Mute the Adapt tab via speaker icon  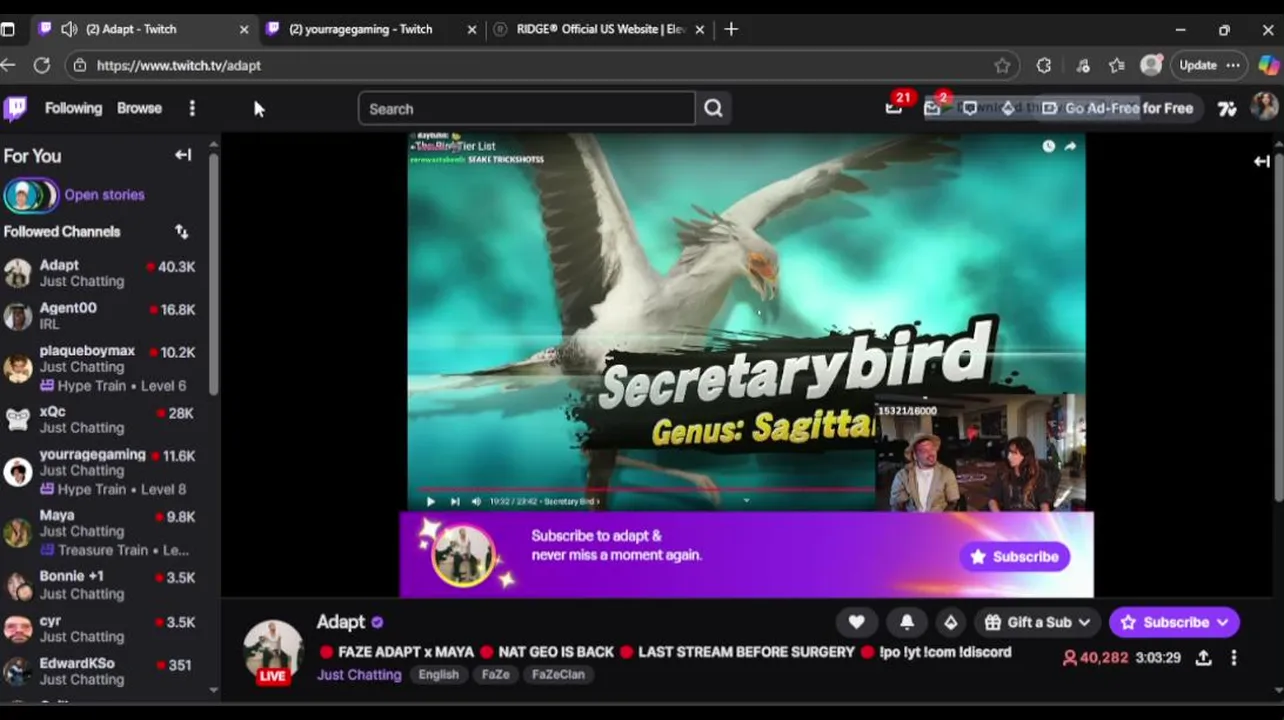coord(69,29)
